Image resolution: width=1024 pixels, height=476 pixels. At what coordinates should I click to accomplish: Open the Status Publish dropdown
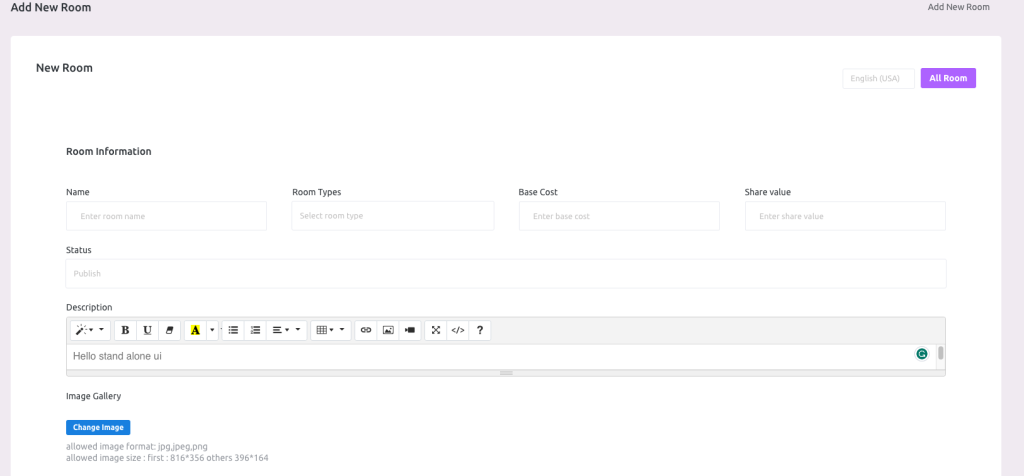click(x=506, y=274)
